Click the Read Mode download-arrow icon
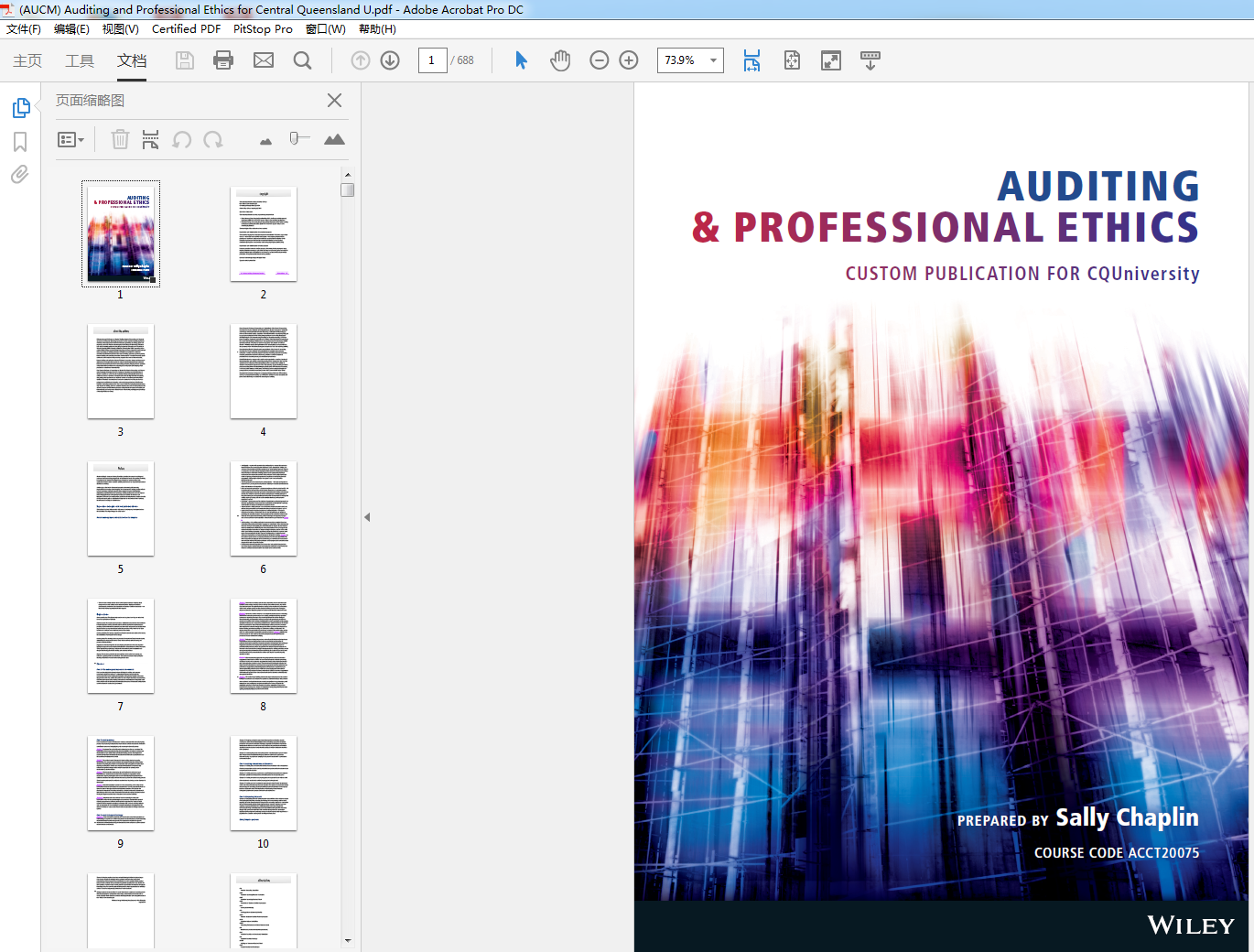 [870, 60]
